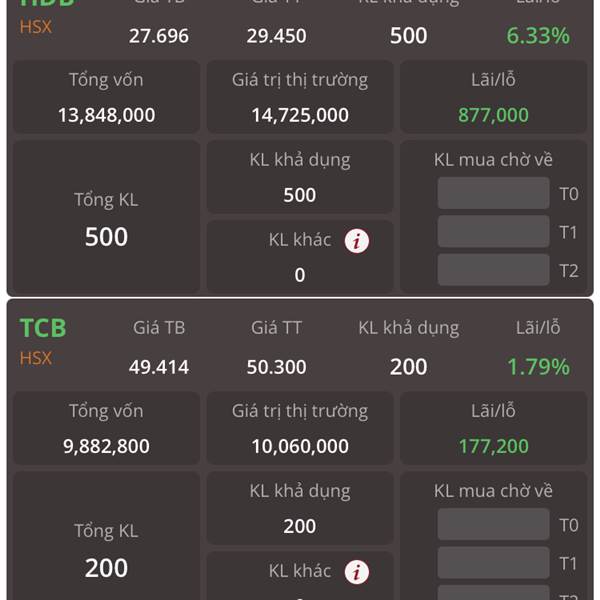Select the HDB T1 pending buy bar
This screenshot has height=600, width=600.
[x=494, y=232]
